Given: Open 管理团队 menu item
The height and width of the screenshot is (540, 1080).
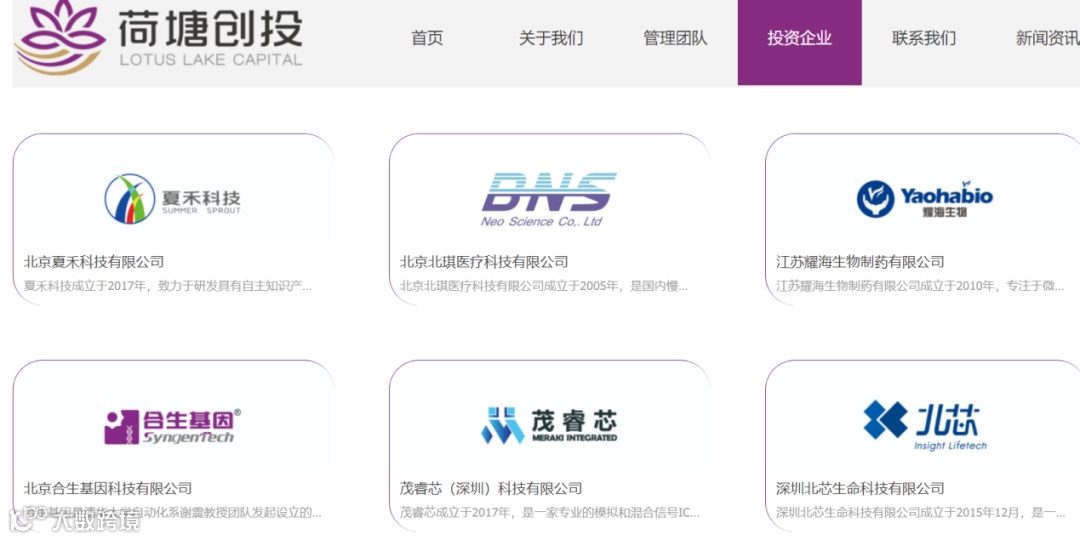Looking at the screenshot, I should click(675, 39).
